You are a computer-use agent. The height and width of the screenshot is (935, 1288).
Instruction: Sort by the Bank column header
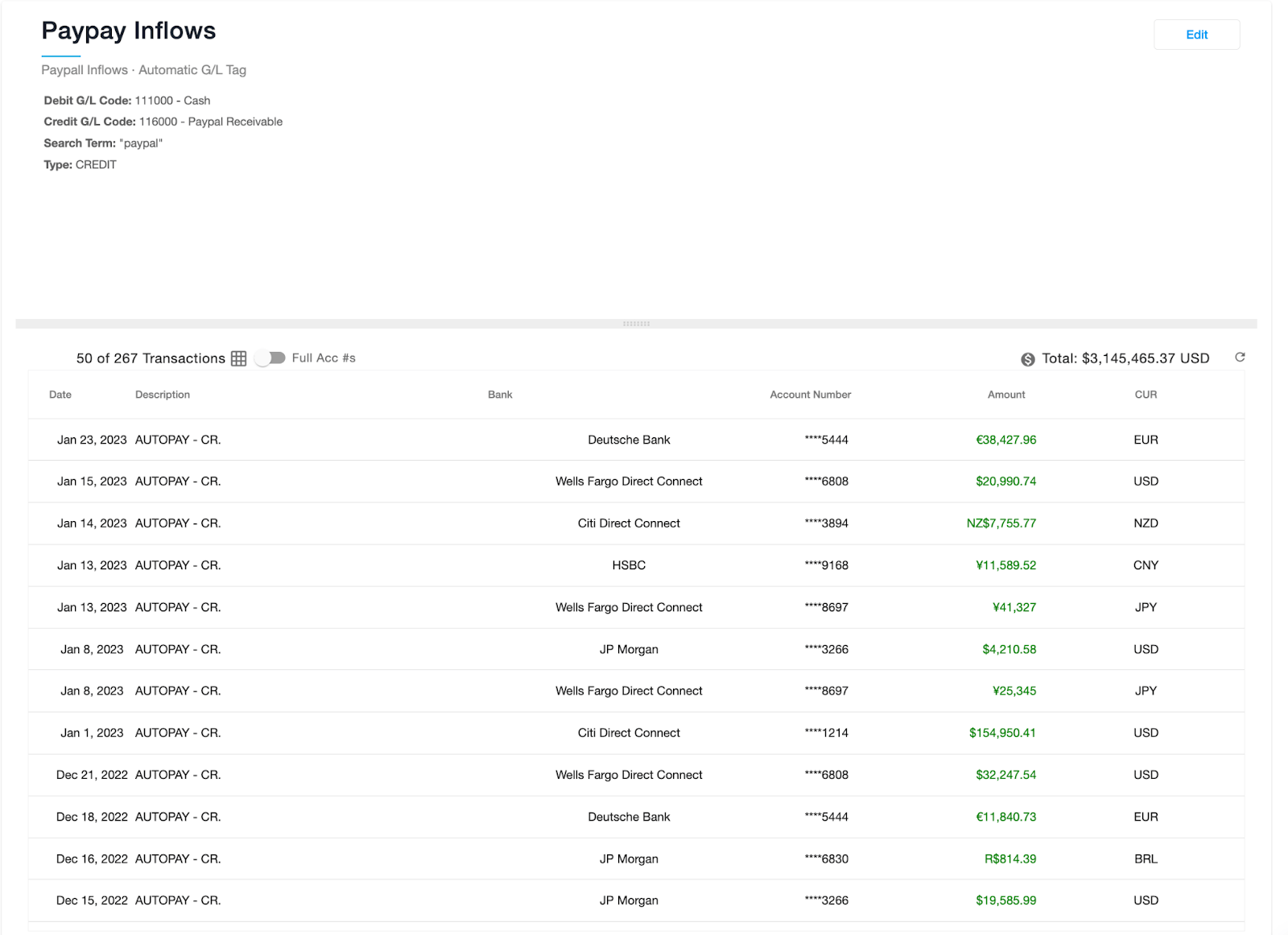(x=500, y=395)
